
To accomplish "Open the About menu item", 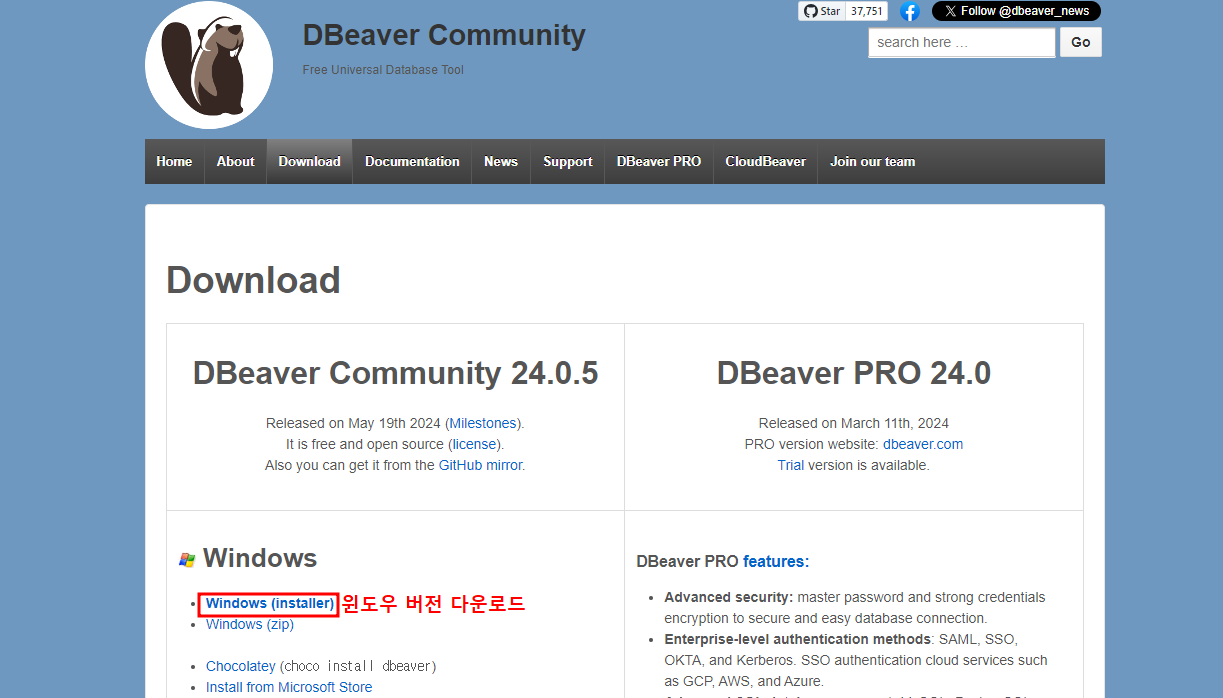I will coord(236,161).
